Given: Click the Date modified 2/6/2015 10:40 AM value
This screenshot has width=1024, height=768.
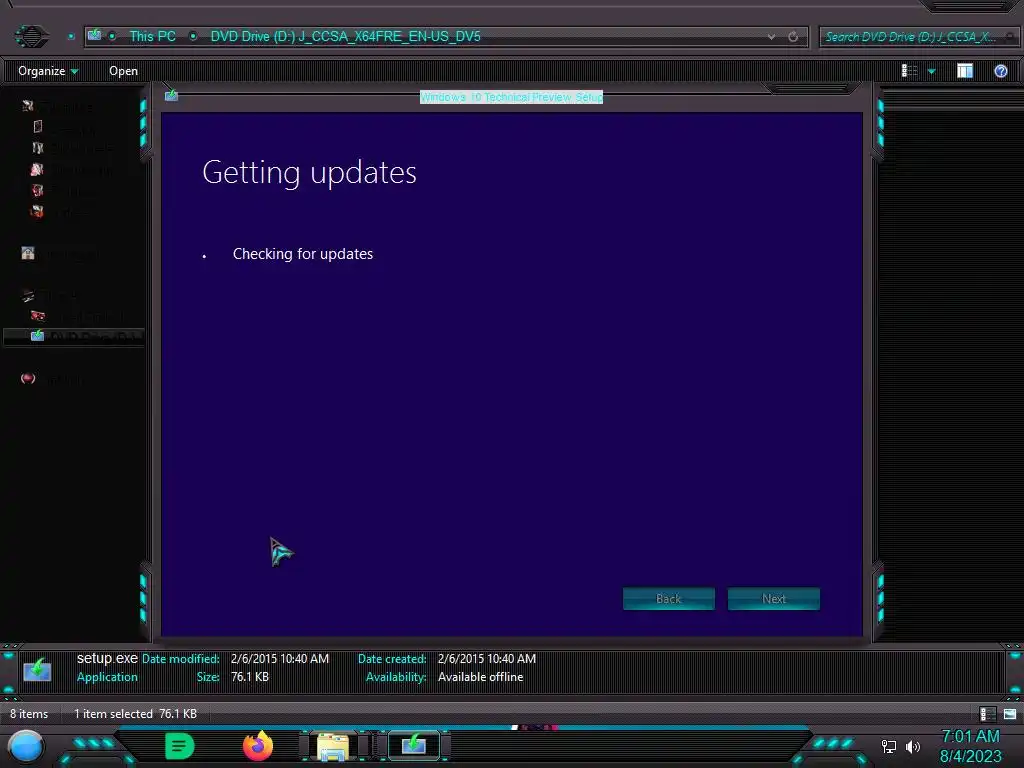Looking at the screenshot, I should coord(280,658).
